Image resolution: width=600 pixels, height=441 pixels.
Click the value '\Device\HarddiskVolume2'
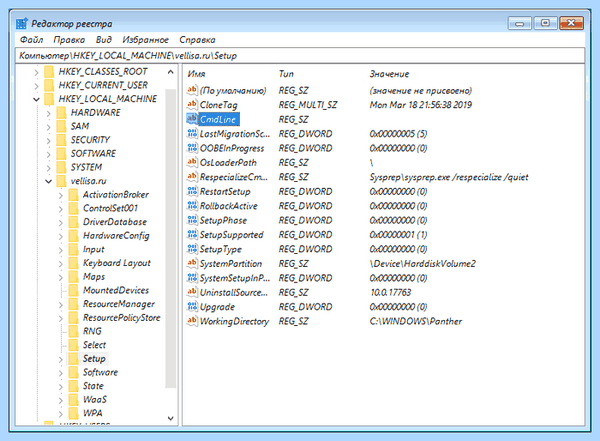[422, 263]
